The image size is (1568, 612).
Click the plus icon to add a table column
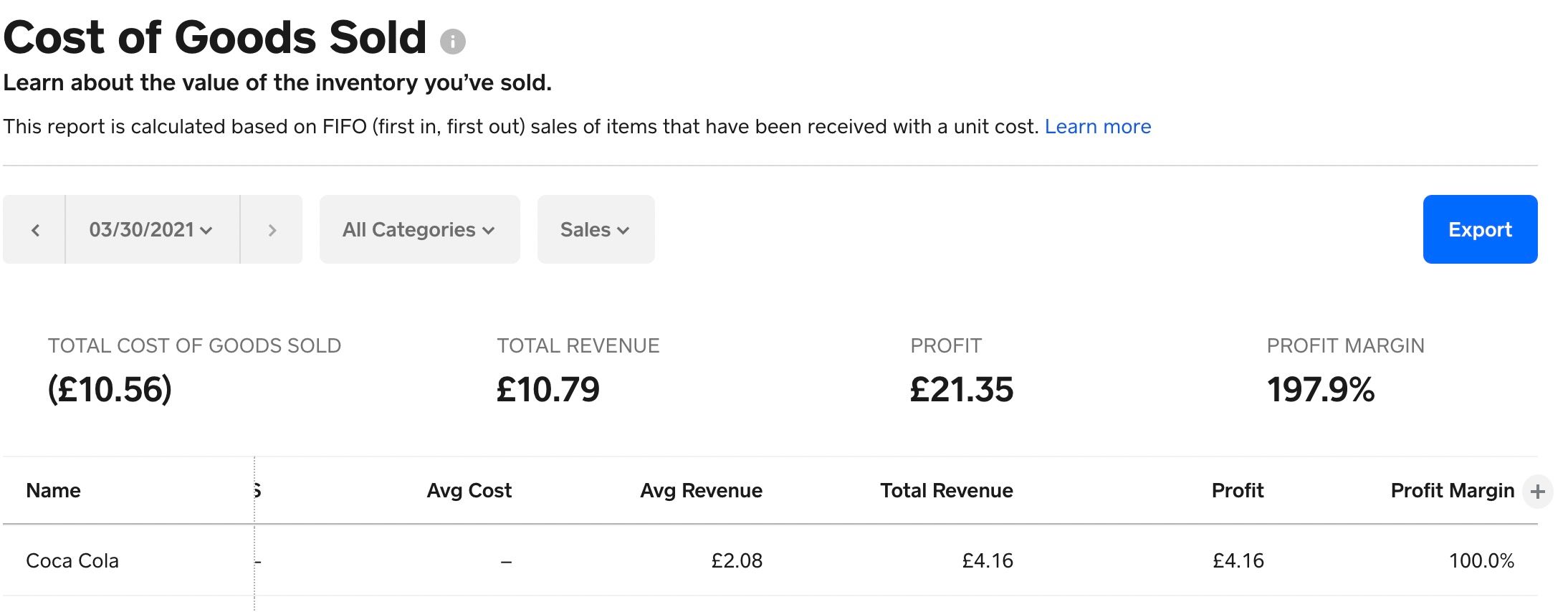tap(1536, 491)
